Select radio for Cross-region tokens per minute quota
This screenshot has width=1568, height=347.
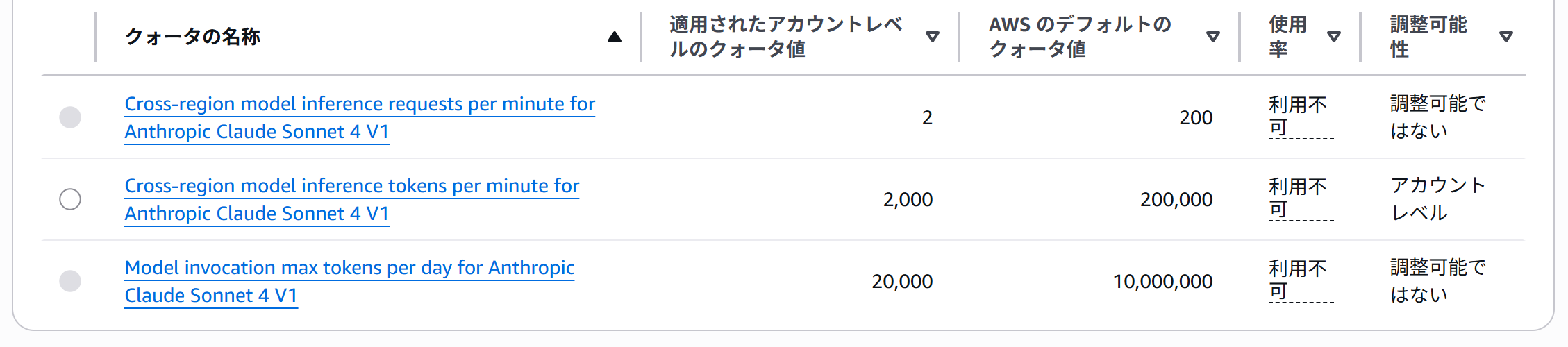70,199
